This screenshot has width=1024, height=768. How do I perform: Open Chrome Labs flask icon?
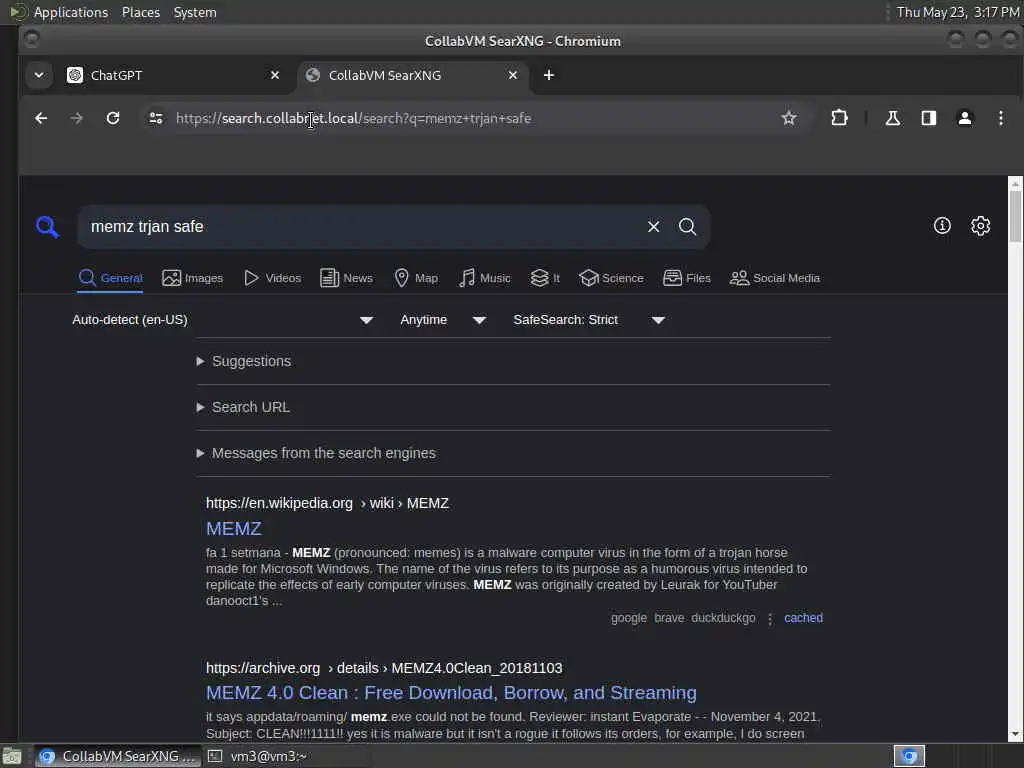893,118
